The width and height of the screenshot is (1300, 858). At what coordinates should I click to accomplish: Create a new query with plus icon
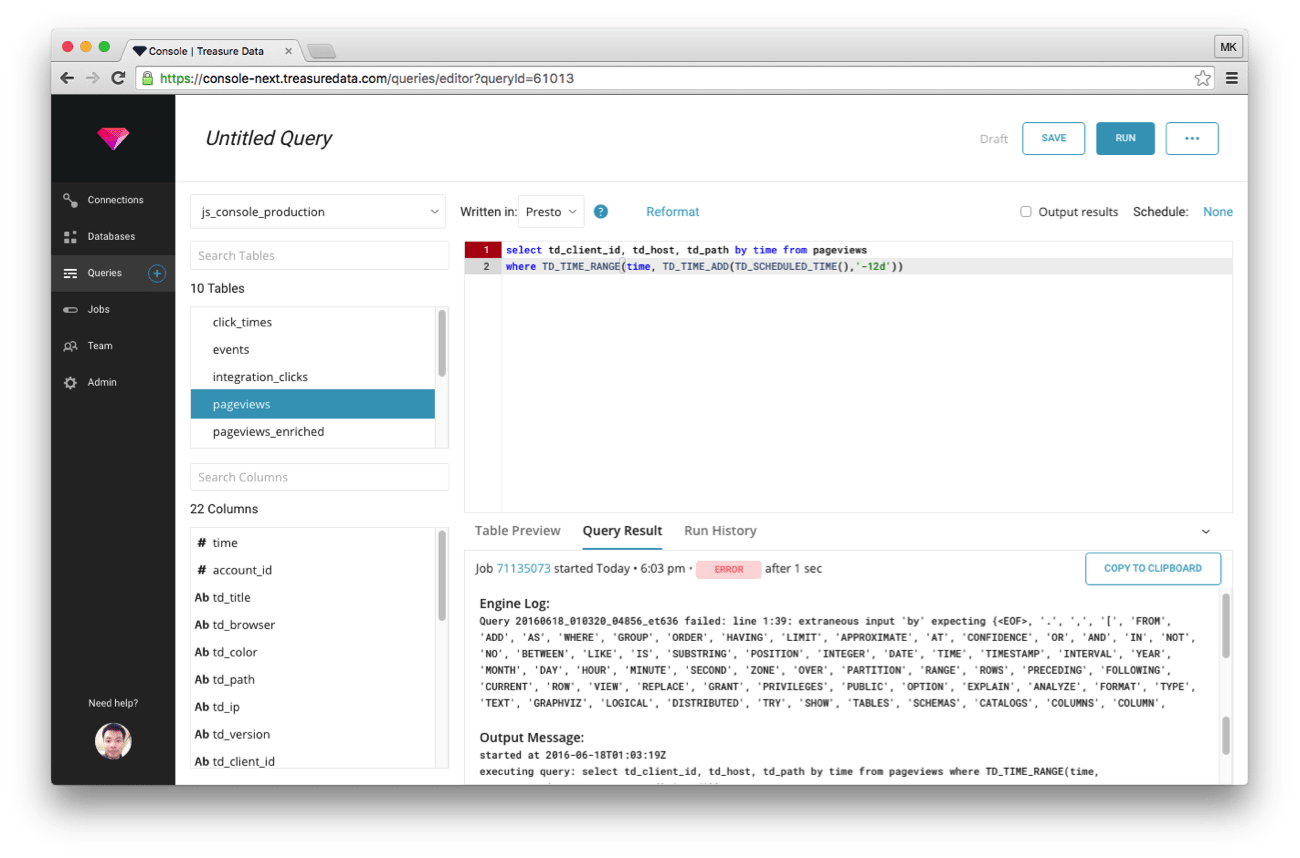(x=157, y=273)
